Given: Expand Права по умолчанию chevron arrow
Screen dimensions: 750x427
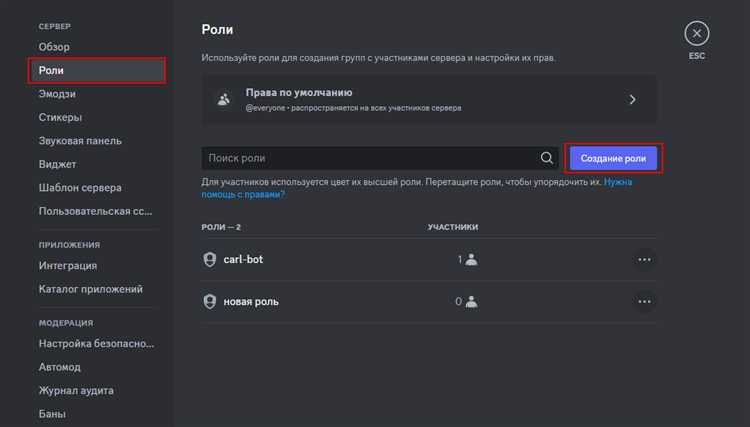Looking at the screenshot, I should (x=632, y=99).
